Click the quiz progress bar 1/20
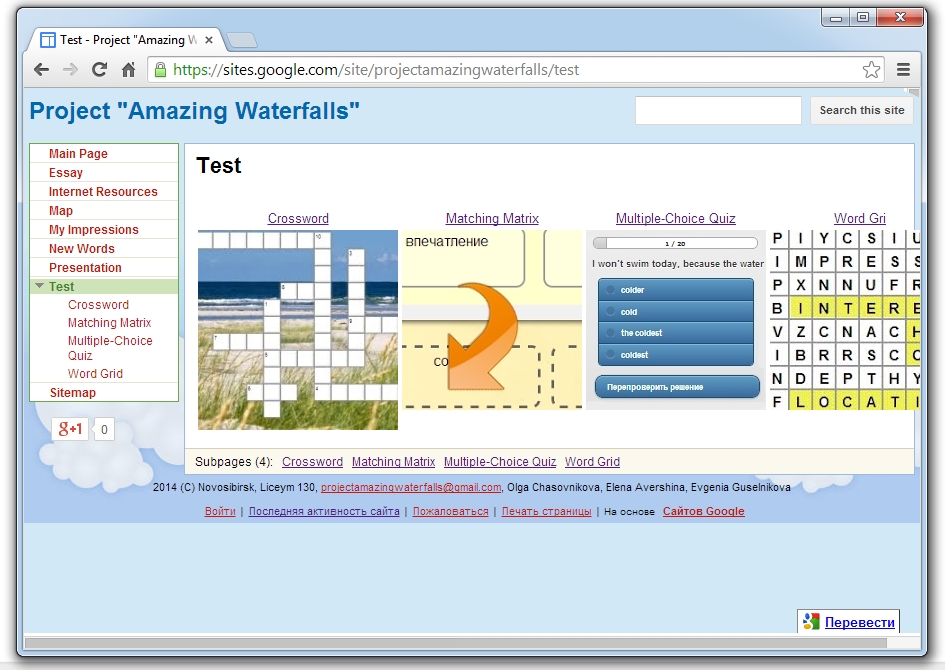Viewport: 945px width, 670px height. pos(675,243)
